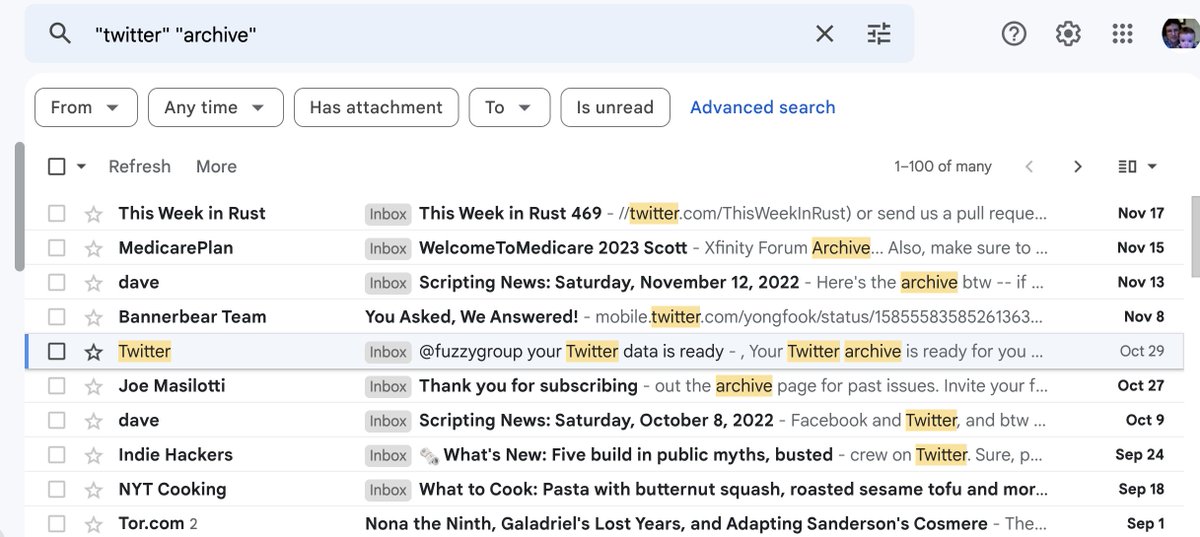This screenshot has height=537, width=1200.
Task: Open the Google apps grid icon
Action: [x=1122, y=34]
